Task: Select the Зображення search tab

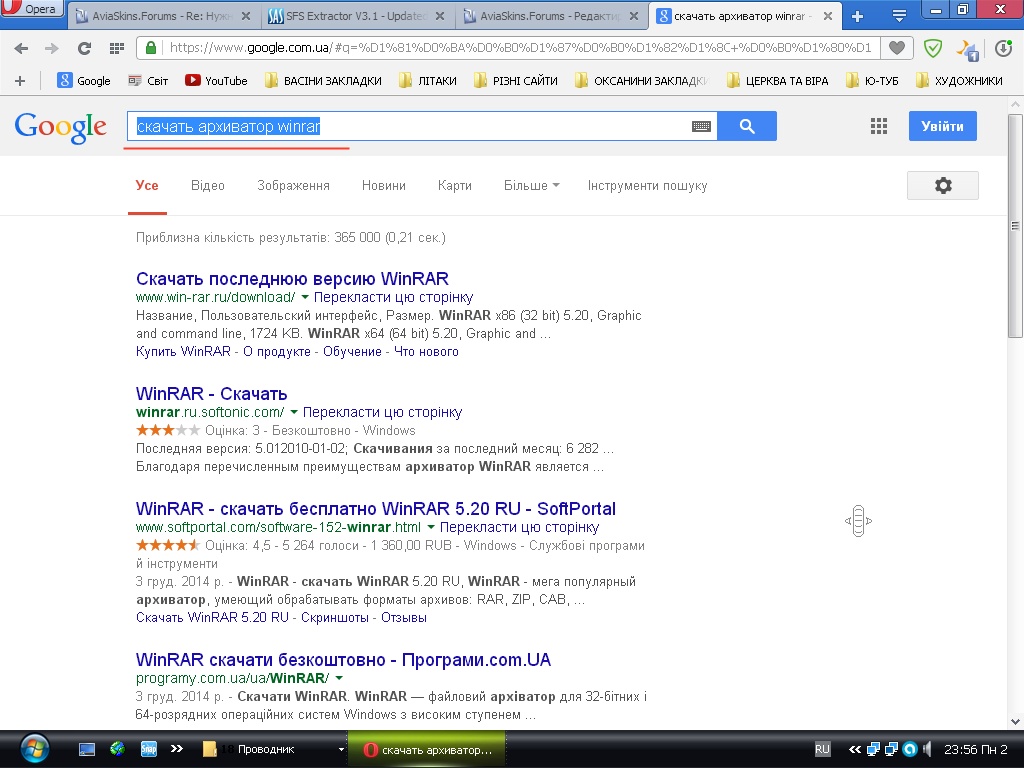Action: (293, 185)
